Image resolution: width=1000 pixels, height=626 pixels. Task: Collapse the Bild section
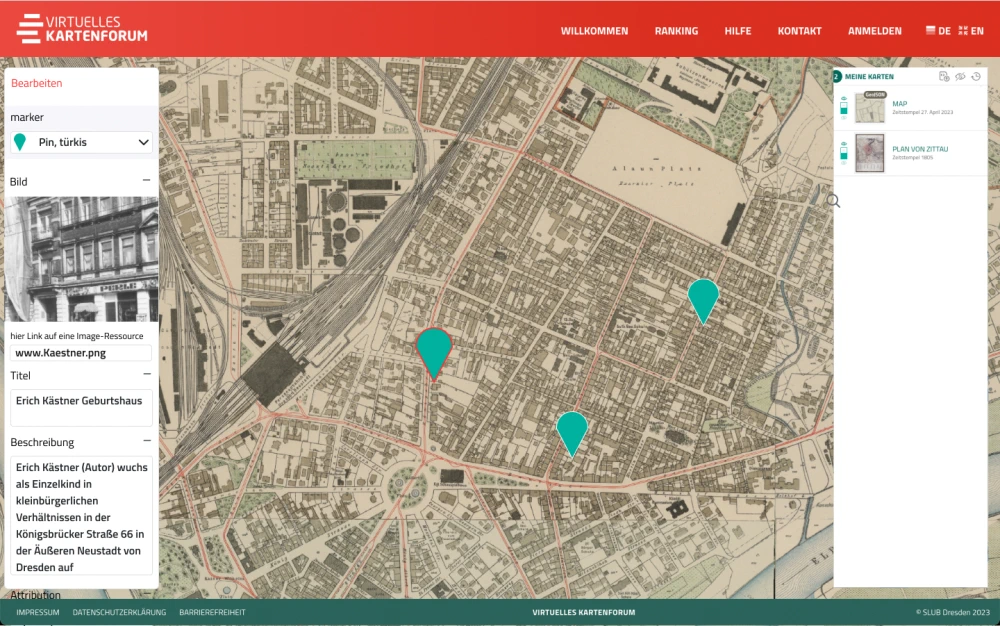pos(147,180)
